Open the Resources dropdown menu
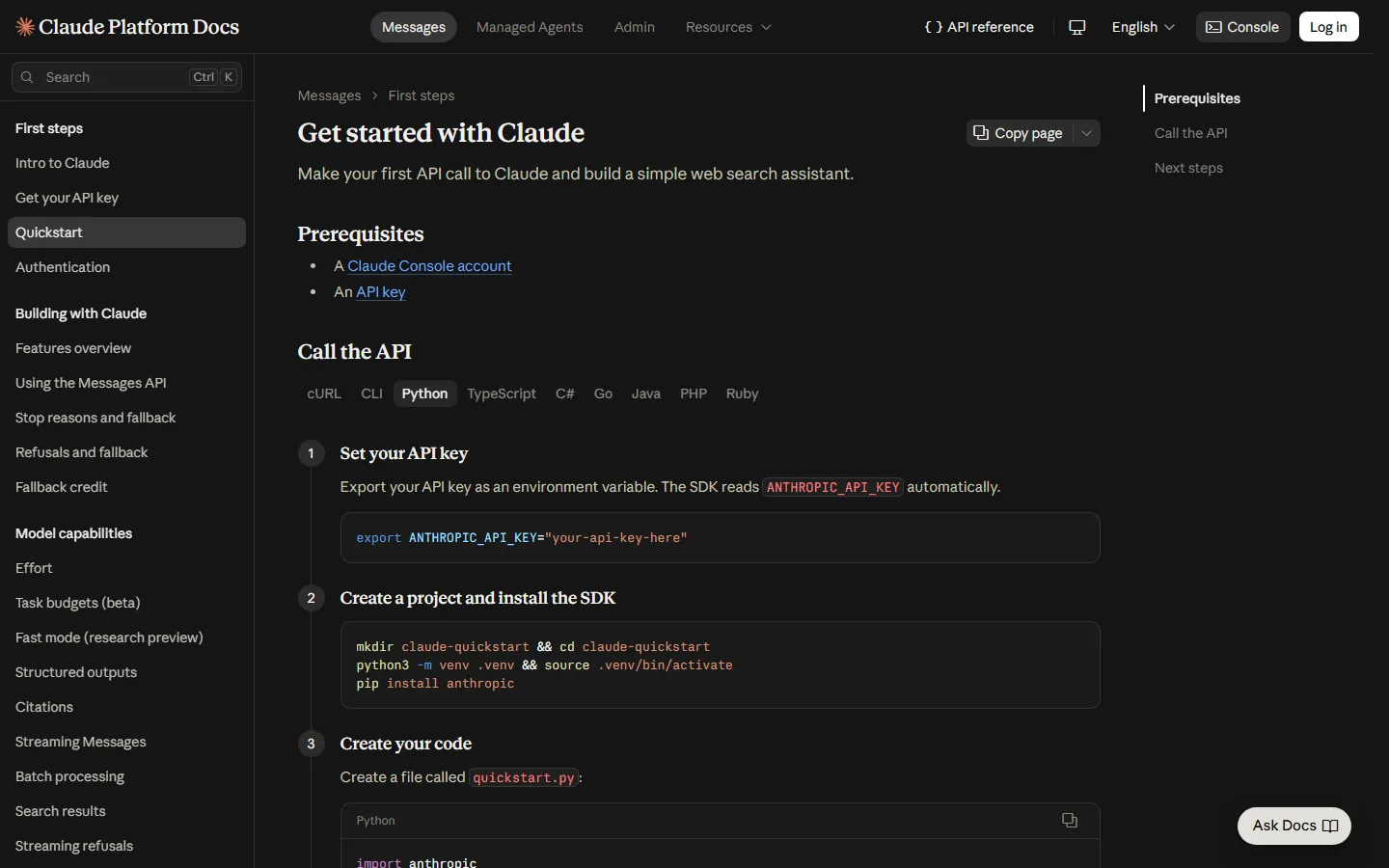Viewport: 1389px width, 868px height. 728,27
